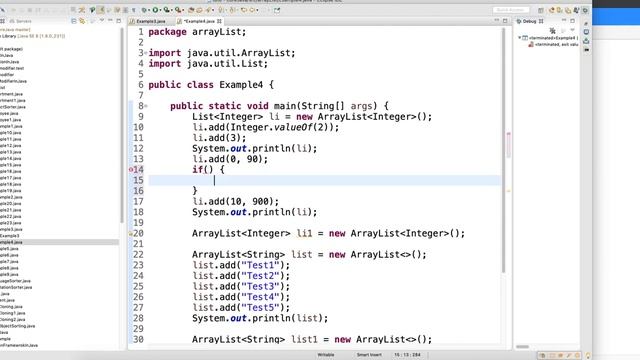This screenshot has height=360, width=640.
Task: Open the package explorer view menu chevron
Action: [102, 20]
